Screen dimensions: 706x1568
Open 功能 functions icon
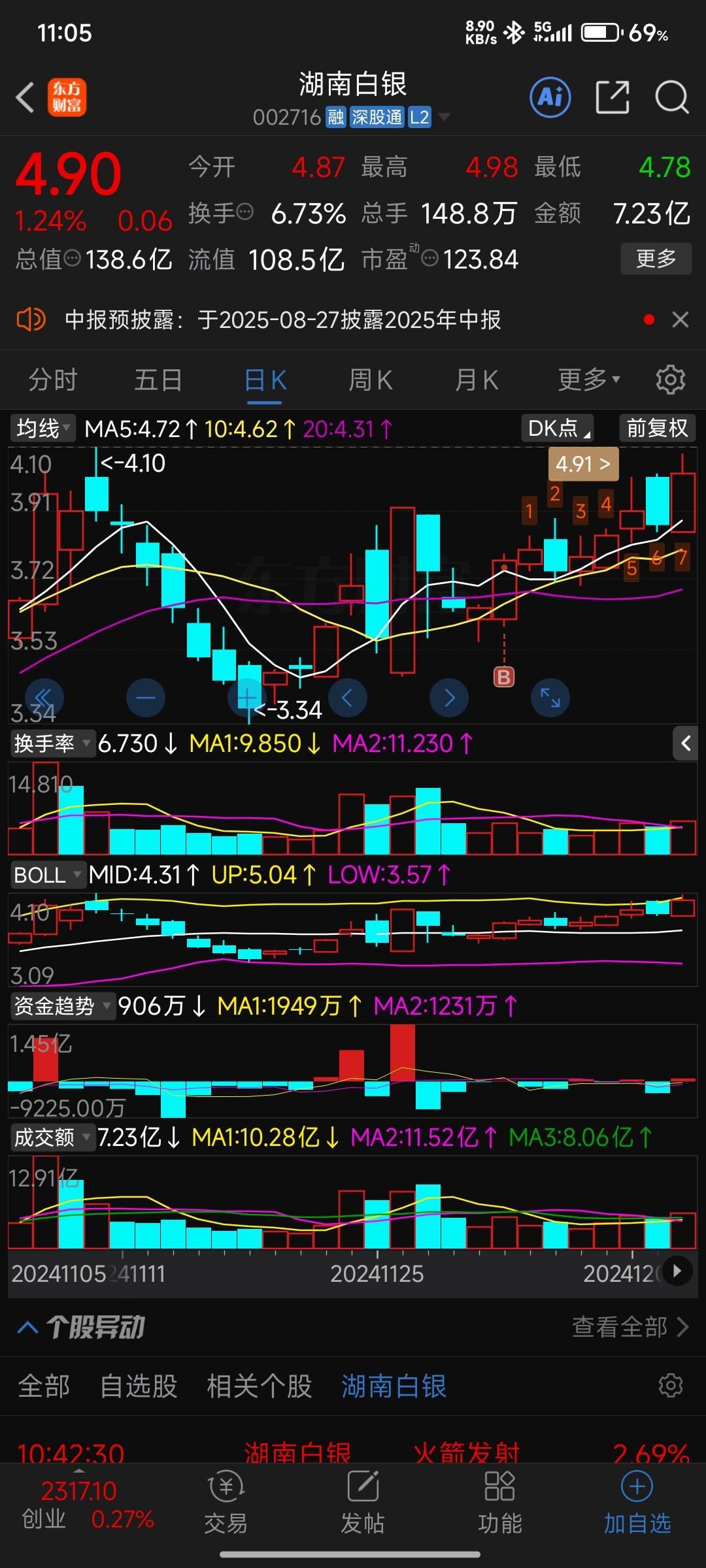[x=500, y=1502]
